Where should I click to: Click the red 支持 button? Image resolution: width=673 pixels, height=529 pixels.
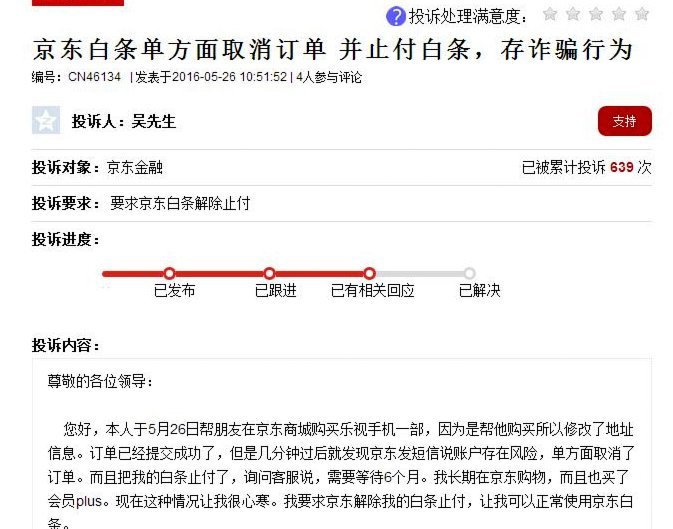(624, 121)
